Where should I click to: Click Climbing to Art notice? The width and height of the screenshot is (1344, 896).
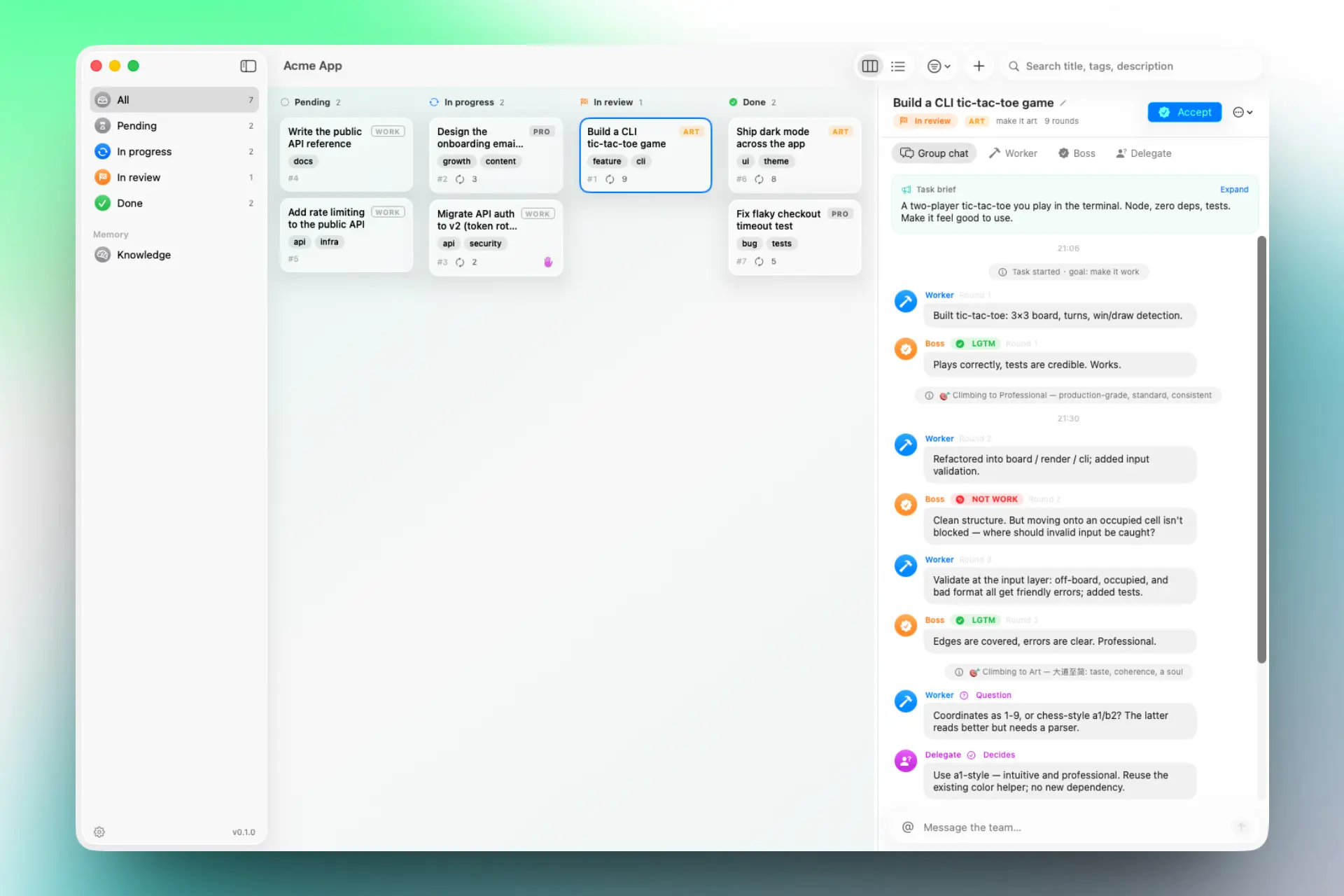click(1068, 672)
